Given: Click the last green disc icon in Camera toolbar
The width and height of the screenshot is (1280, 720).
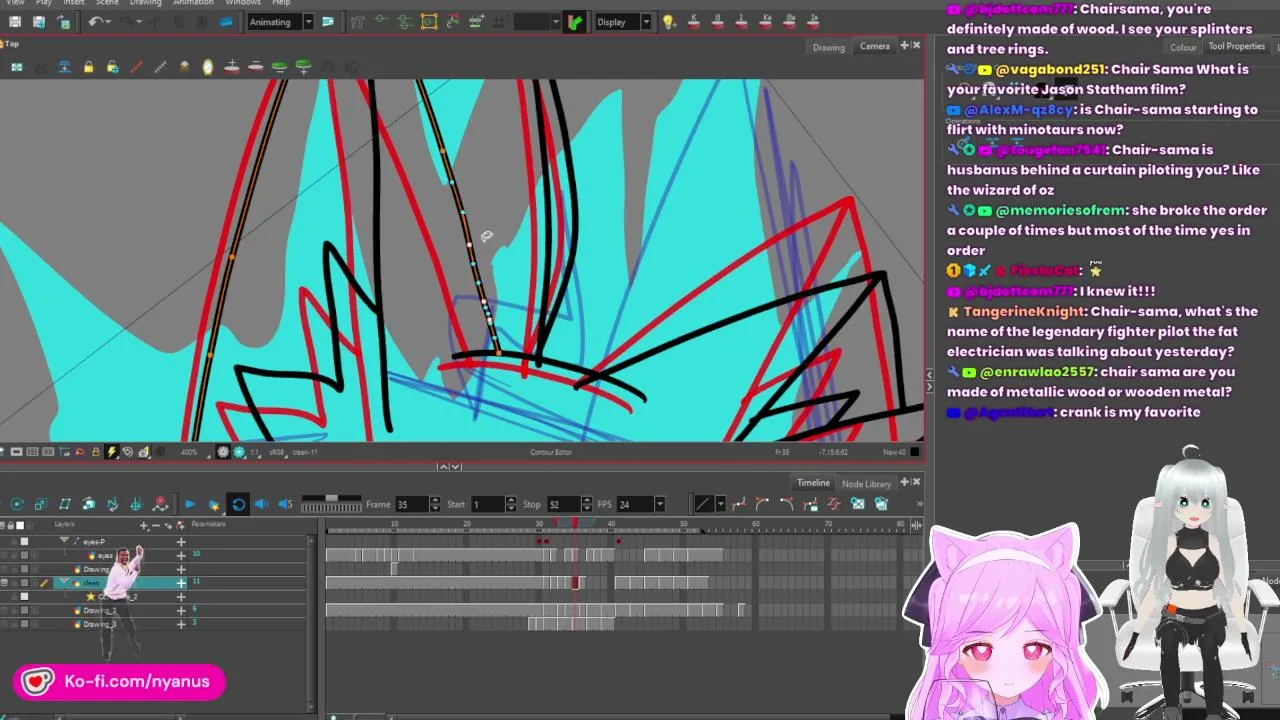Looking at the screenshot, I should [303, 67].
